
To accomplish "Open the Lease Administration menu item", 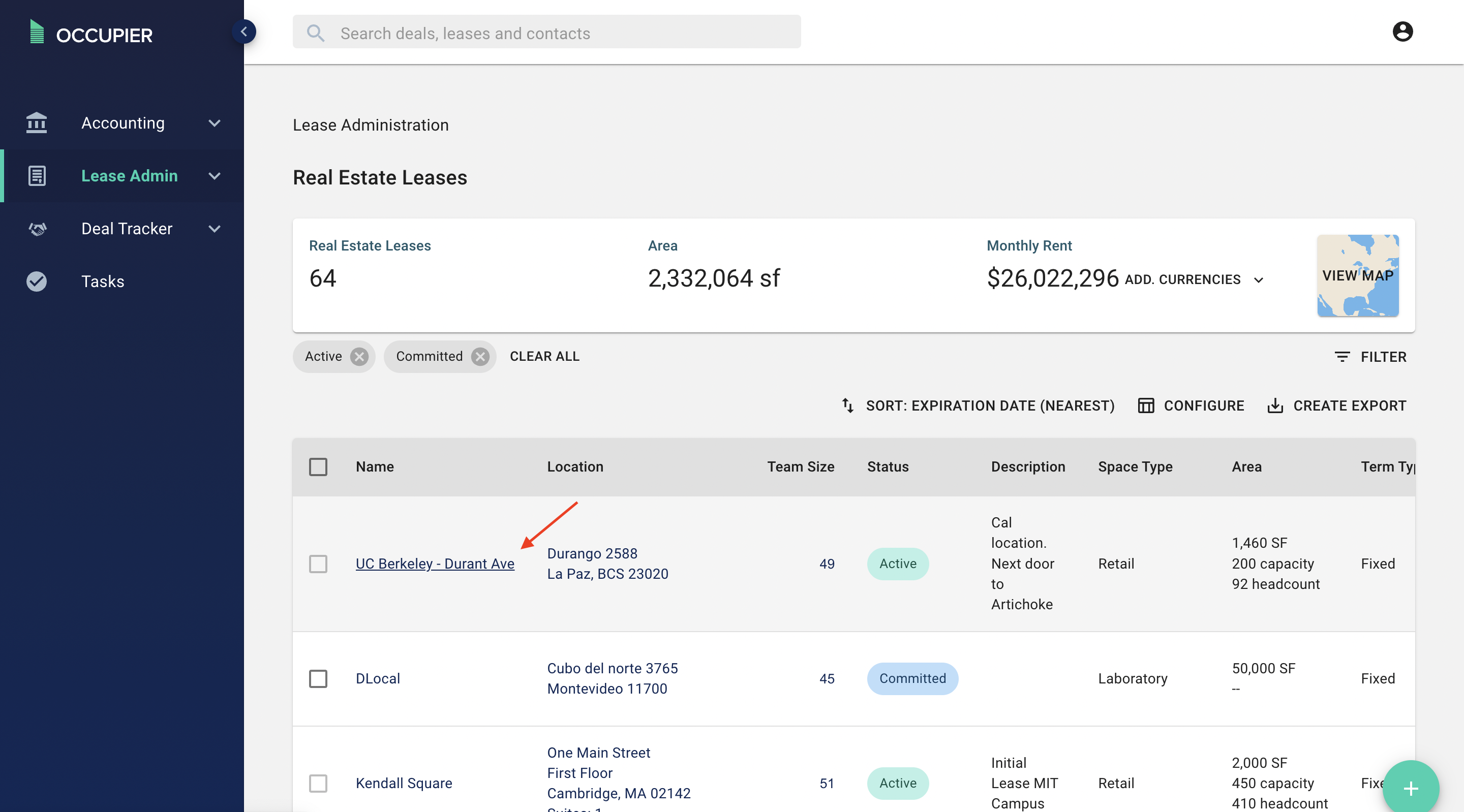I will [x=129, y=175].
